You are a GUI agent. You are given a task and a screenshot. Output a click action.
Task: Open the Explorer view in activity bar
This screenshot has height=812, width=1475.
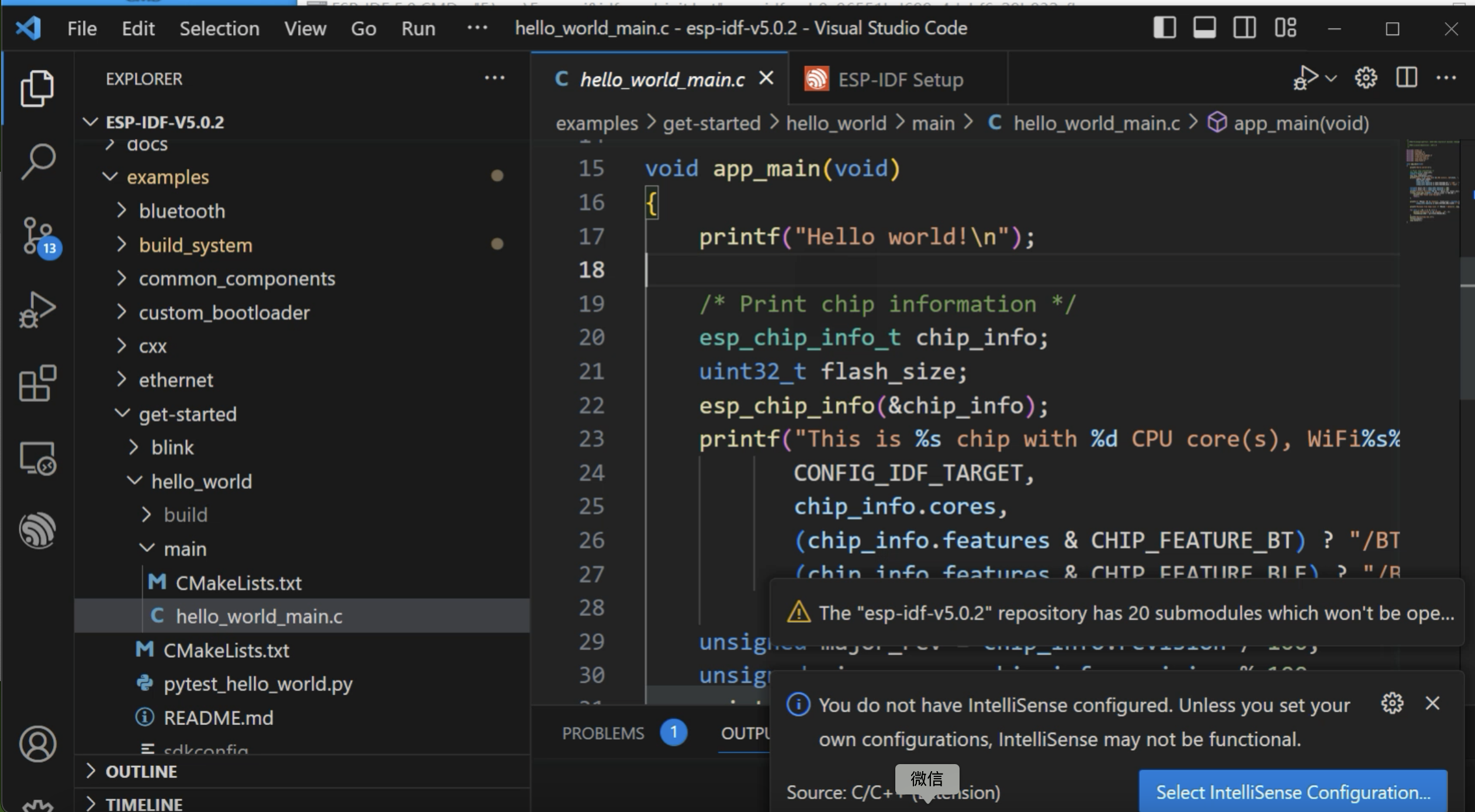point(37,88)
